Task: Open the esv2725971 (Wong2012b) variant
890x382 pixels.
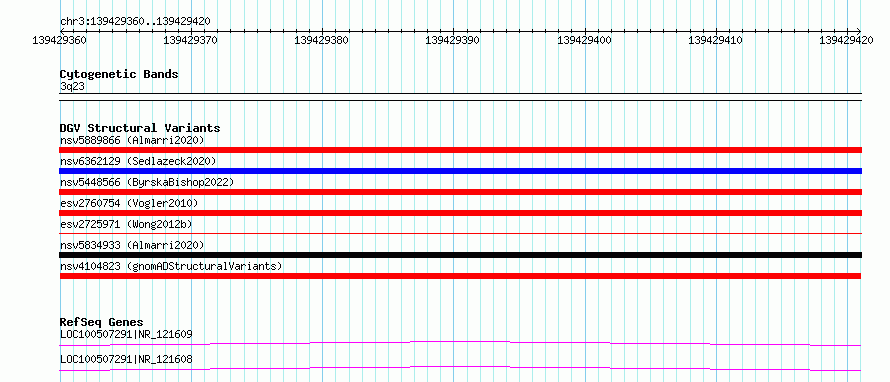Action: click(126, 224)
